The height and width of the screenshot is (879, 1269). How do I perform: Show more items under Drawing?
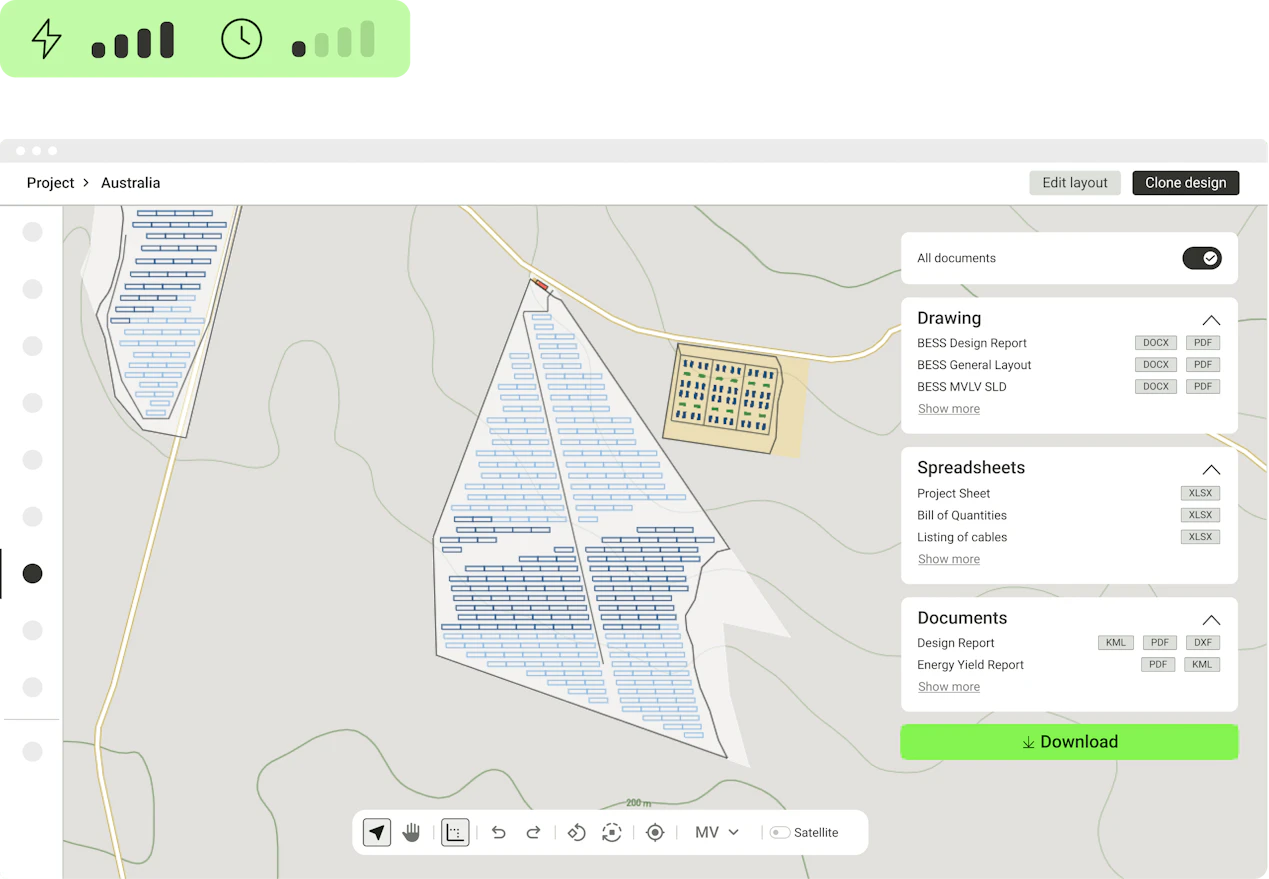[x=949, y=409]
